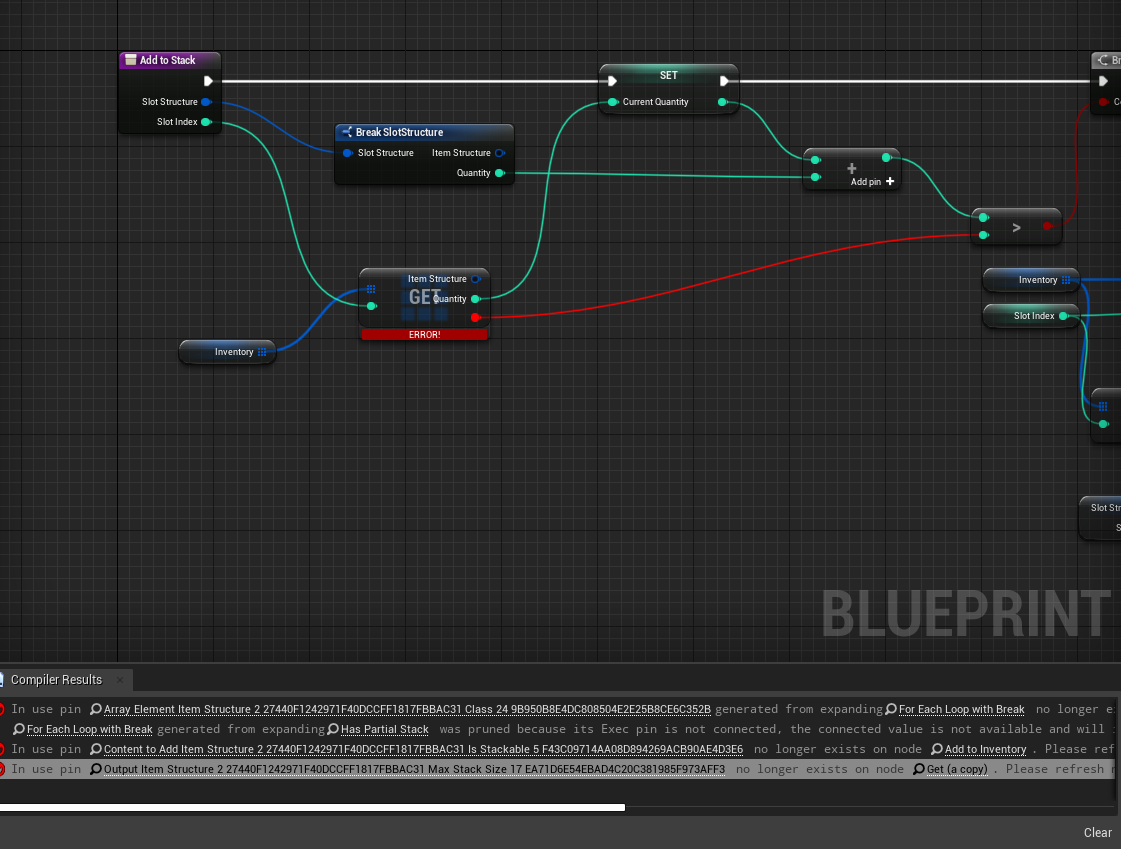The image size is (1121, 849).
Task: Click Item Structure output pin on GET node
Action: (476, 279)
